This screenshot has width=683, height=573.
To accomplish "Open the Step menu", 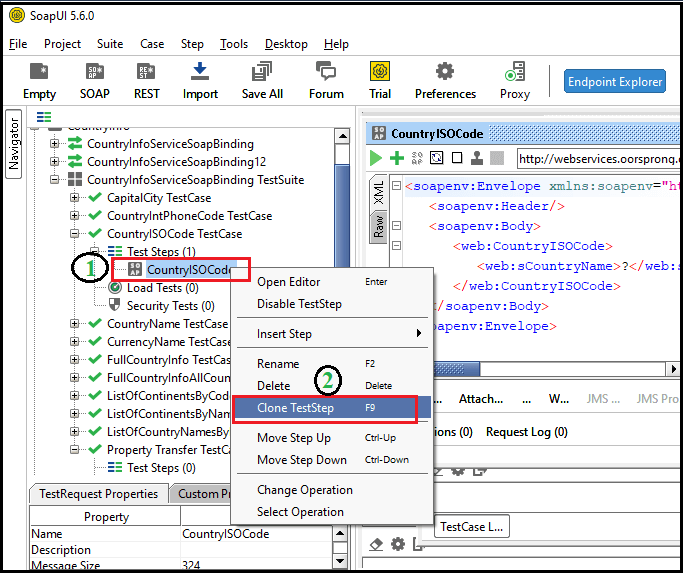I will click(x=192, y=44).
